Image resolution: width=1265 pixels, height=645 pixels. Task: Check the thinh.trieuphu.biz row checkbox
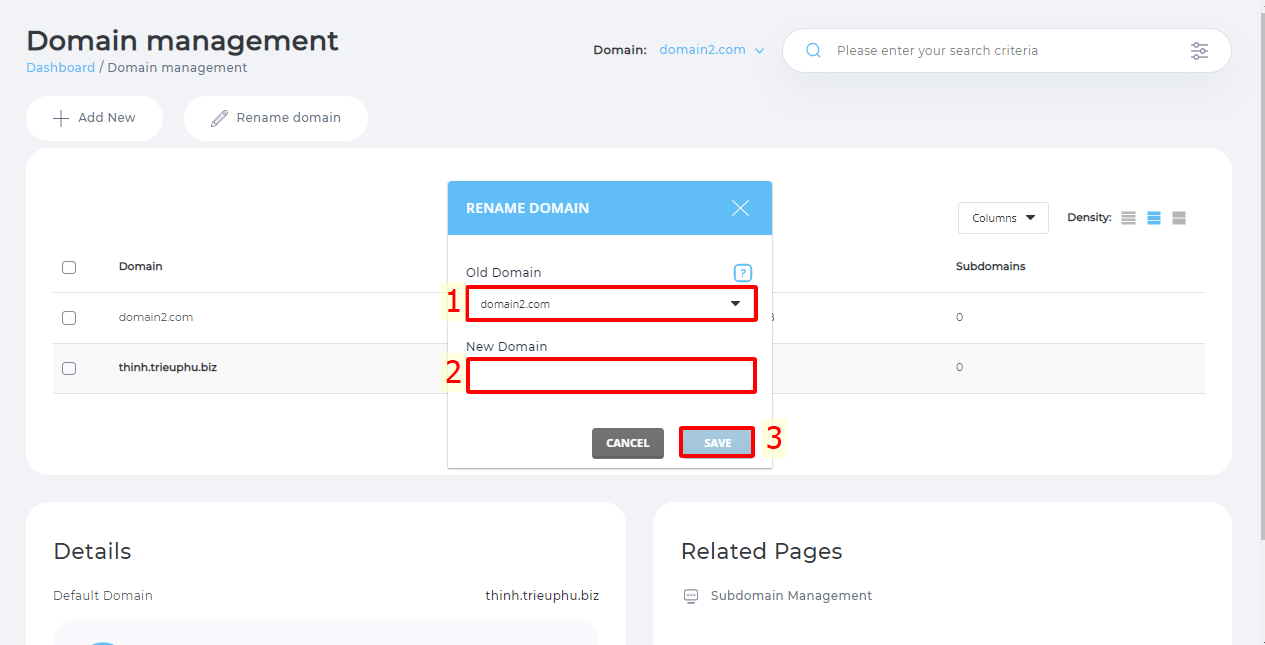(x=69, y=368)
